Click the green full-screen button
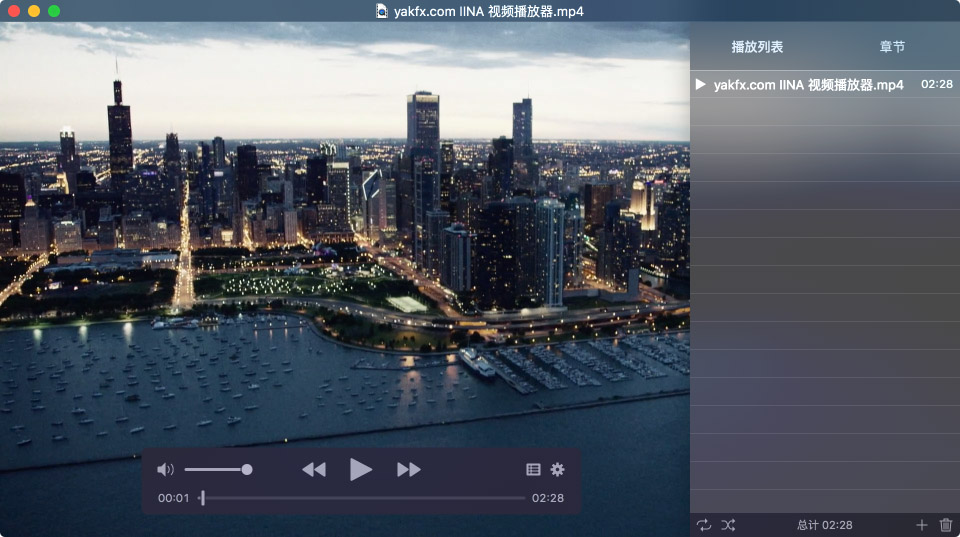 (54, 11)
